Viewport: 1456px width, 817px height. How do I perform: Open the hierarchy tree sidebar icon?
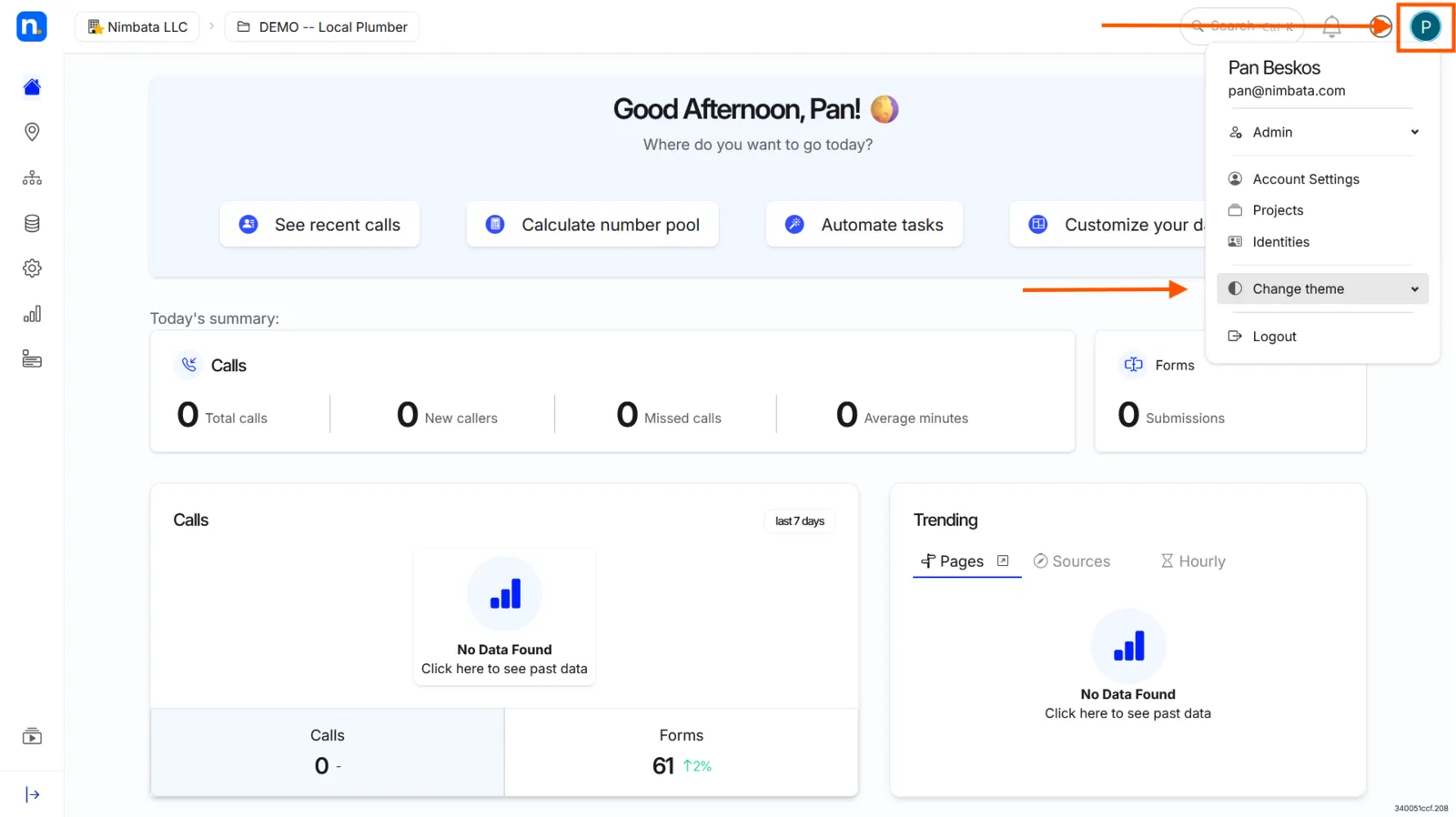pyautogui.click(x=32, y=177)
